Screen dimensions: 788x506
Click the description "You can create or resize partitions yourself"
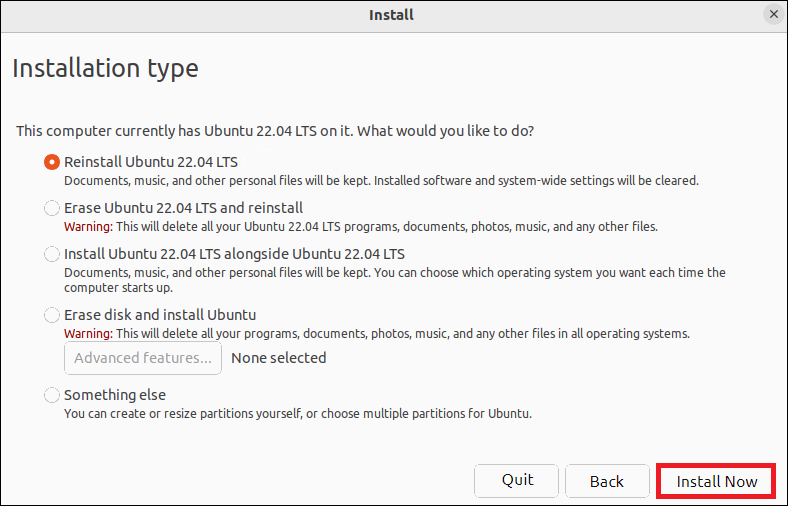click(183, 414)
